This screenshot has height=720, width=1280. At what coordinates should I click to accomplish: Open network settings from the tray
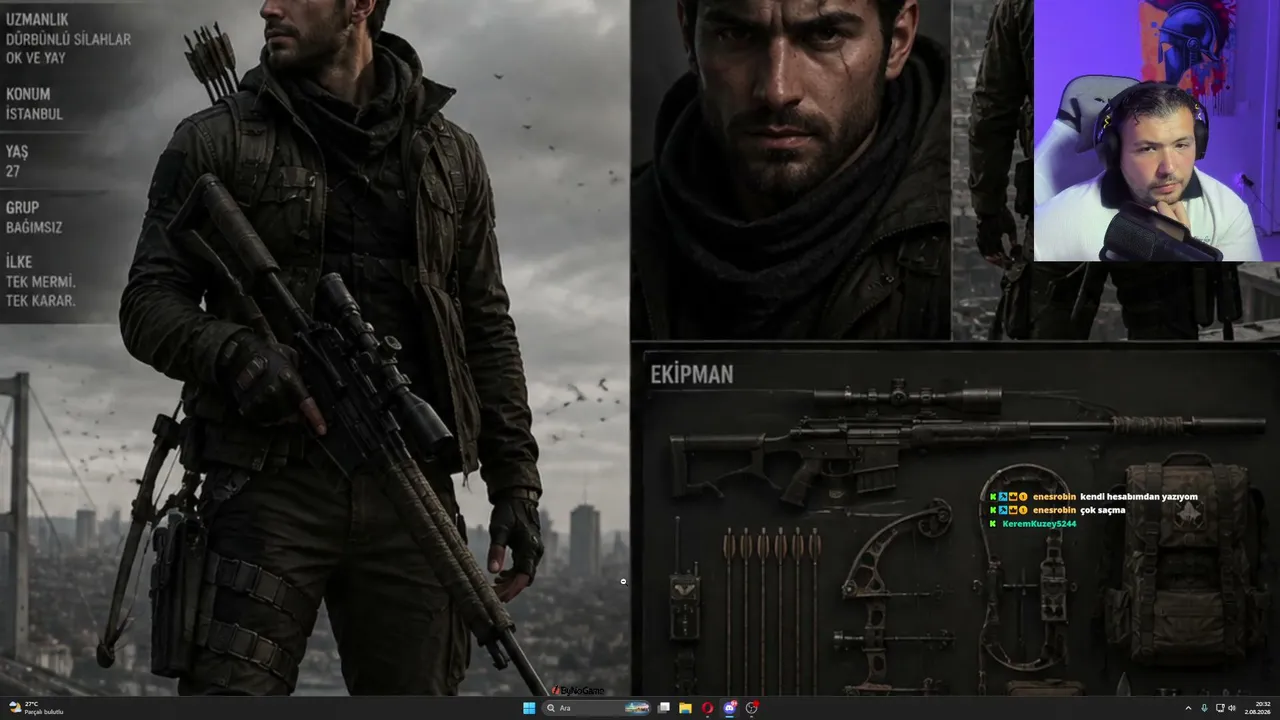1219,708
